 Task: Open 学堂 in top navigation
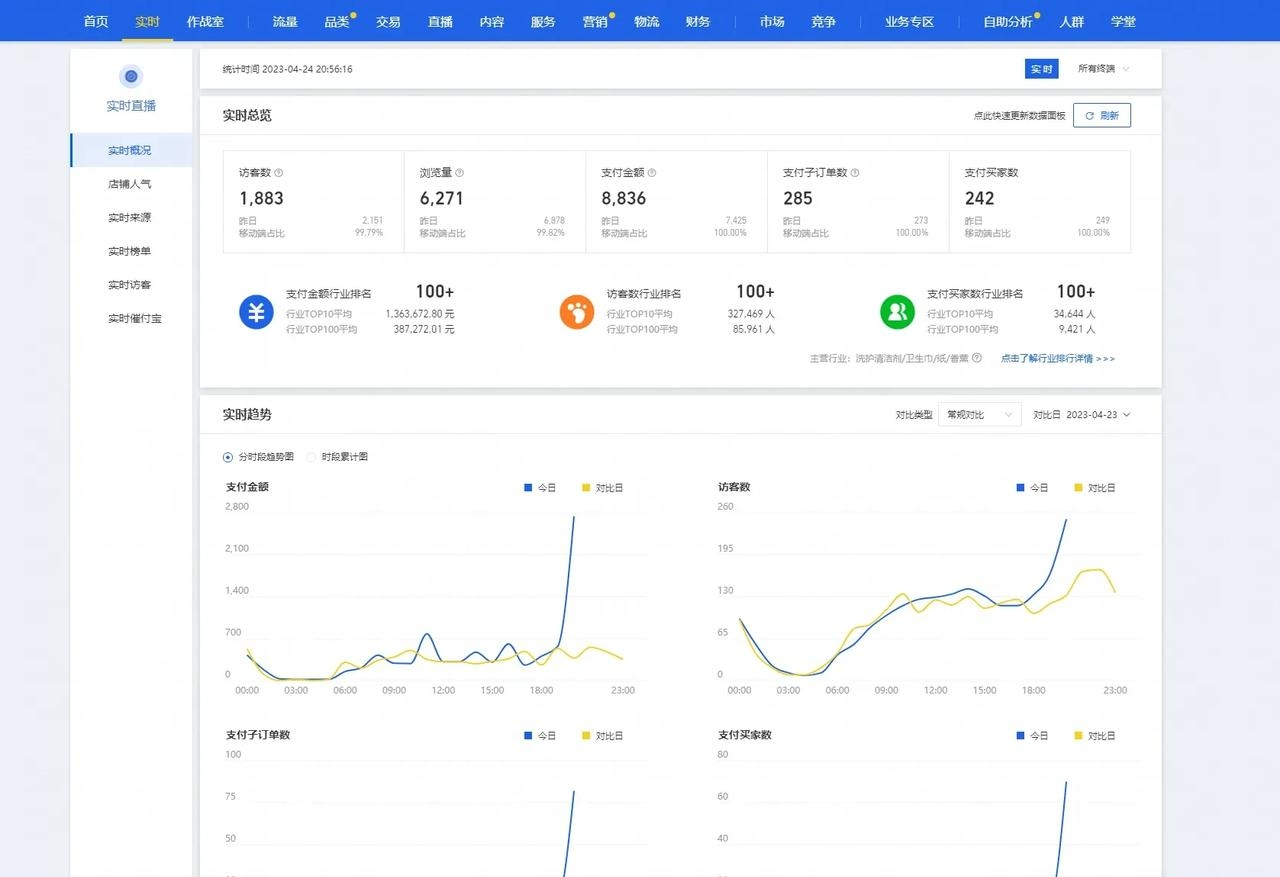[1123, 21]
